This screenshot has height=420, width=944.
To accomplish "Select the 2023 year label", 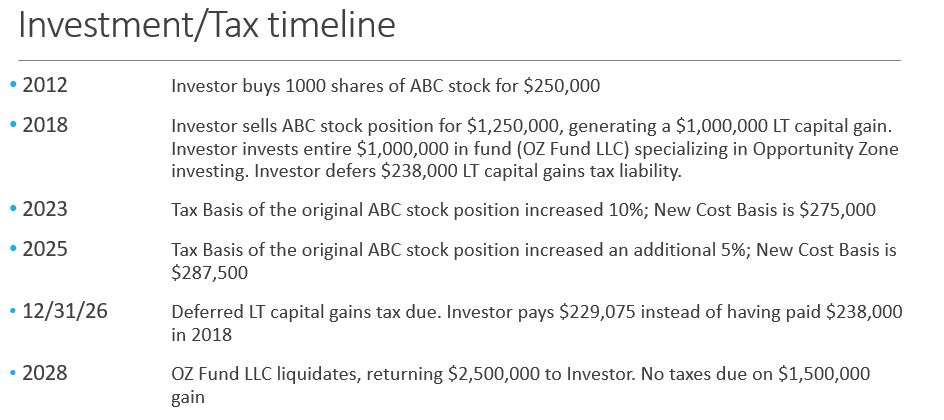I will click(x=44, y=210).
